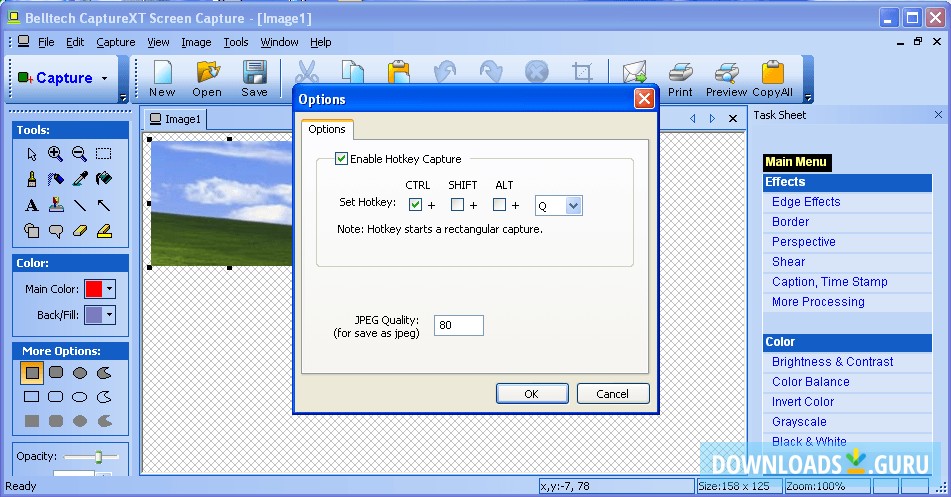Select the rectangular selection tool
The image size is (951, 497).
pyautogui.click(x=104, y=154)
